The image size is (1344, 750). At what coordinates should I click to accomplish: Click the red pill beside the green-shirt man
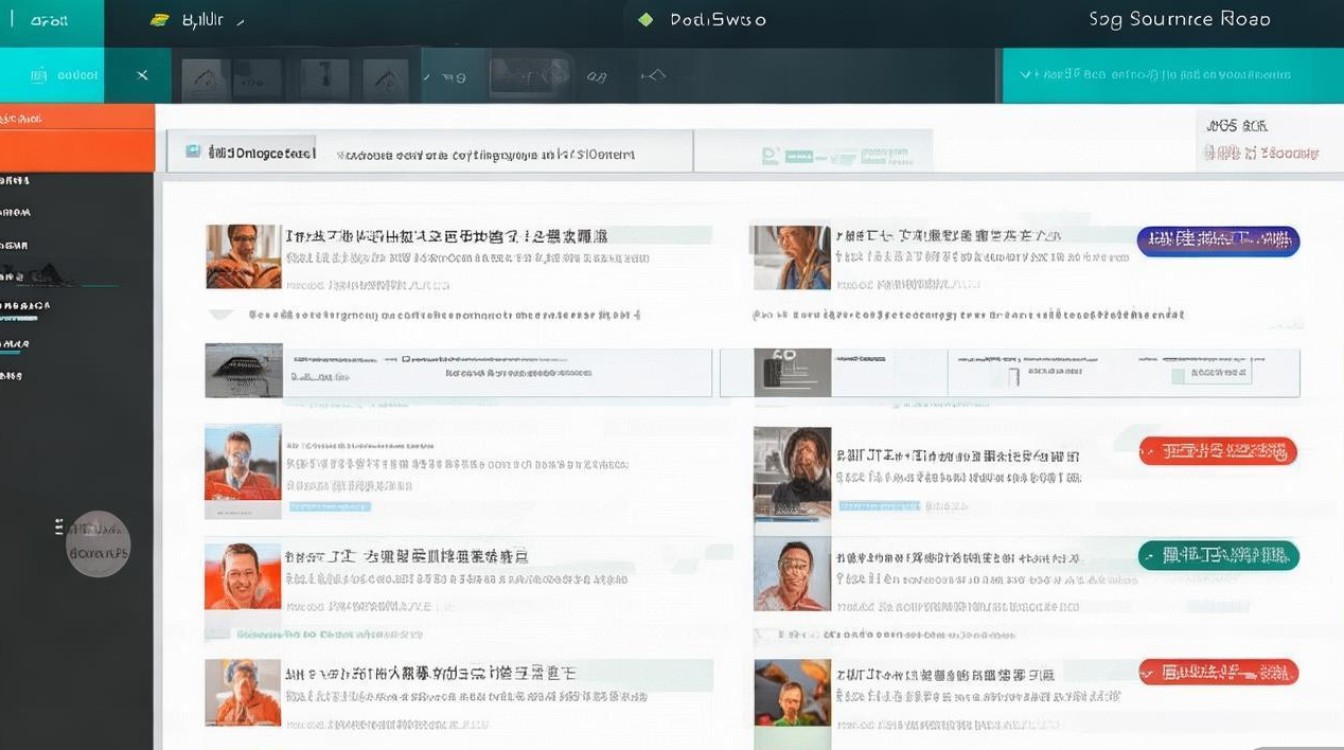(1218, 672)
